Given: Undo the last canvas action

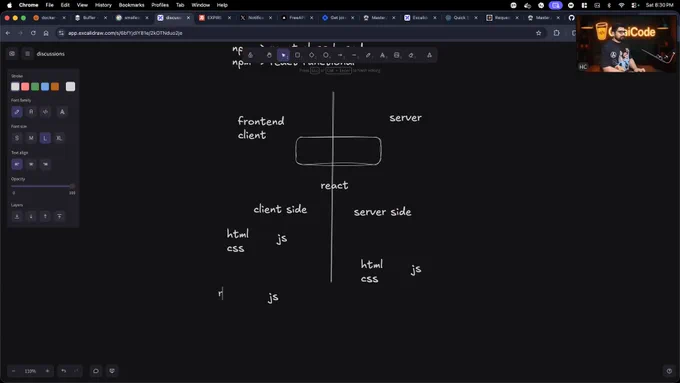Looking at the screenshot, I should pos(64,371).
